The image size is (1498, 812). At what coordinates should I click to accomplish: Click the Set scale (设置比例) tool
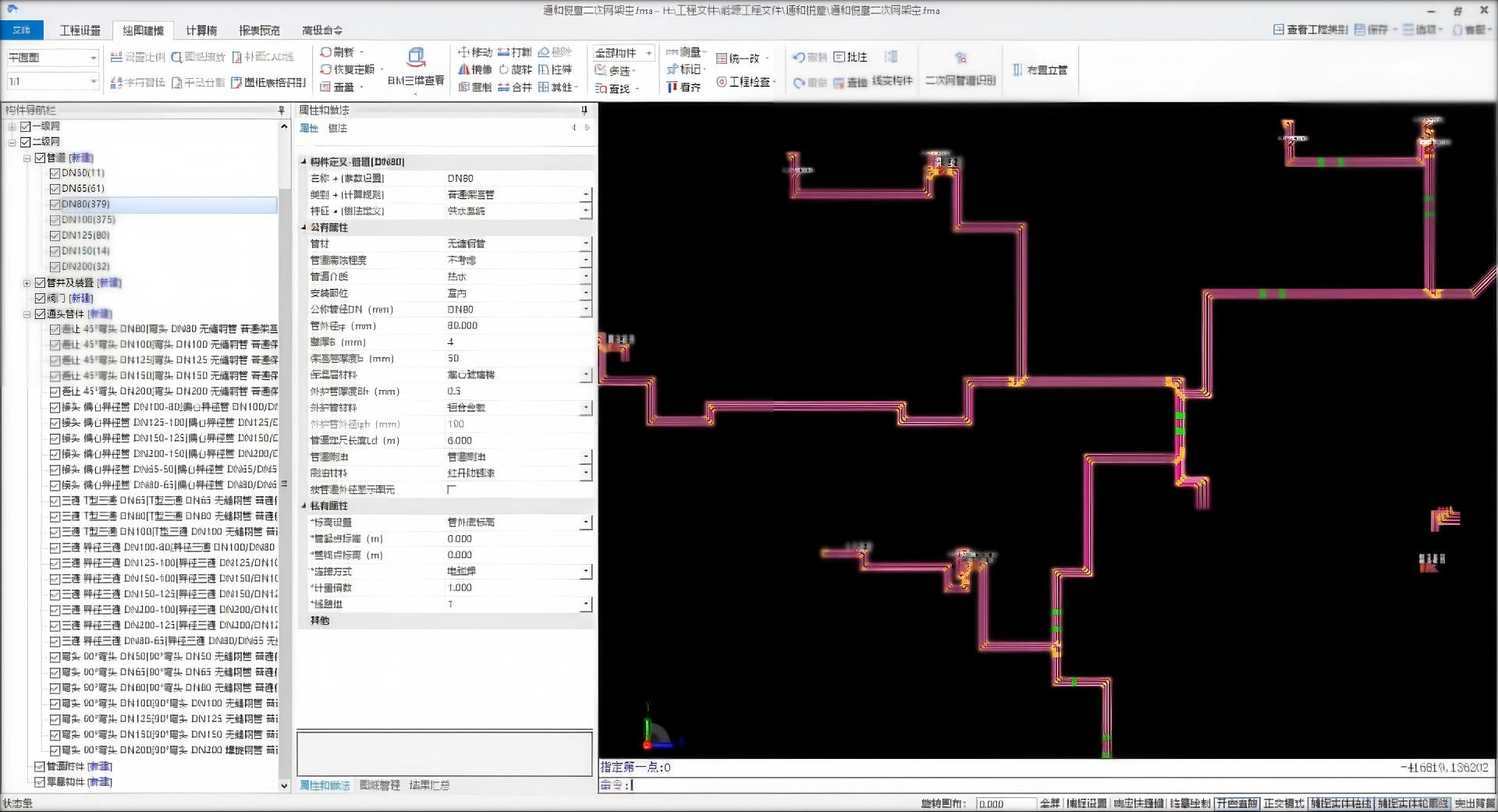(137, 57)
